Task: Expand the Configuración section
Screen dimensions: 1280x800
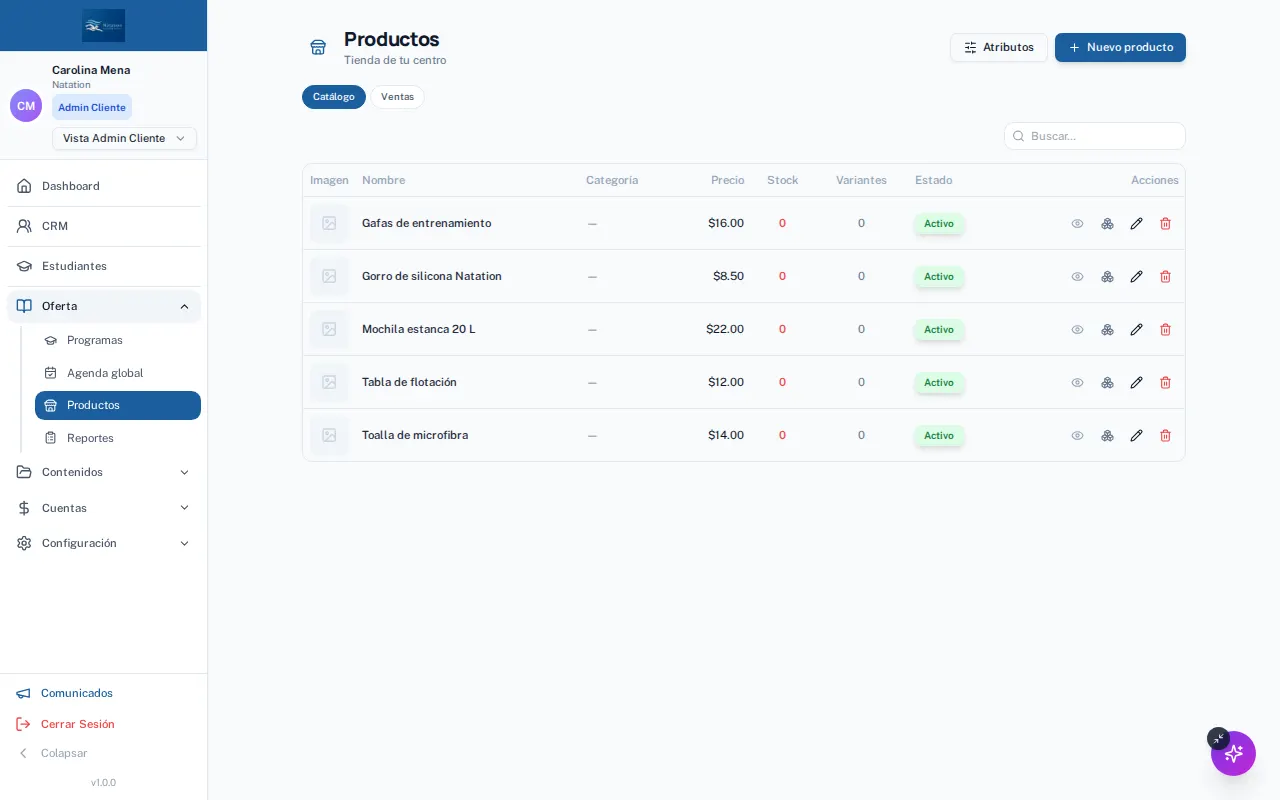Action: click(104, 543)
